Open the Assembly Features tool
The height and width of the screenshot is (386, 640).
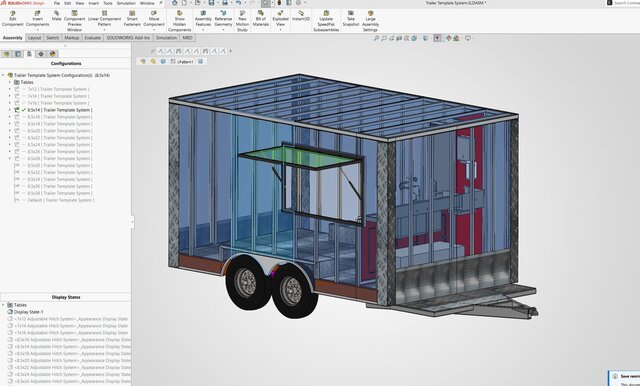tap(203, 19)
